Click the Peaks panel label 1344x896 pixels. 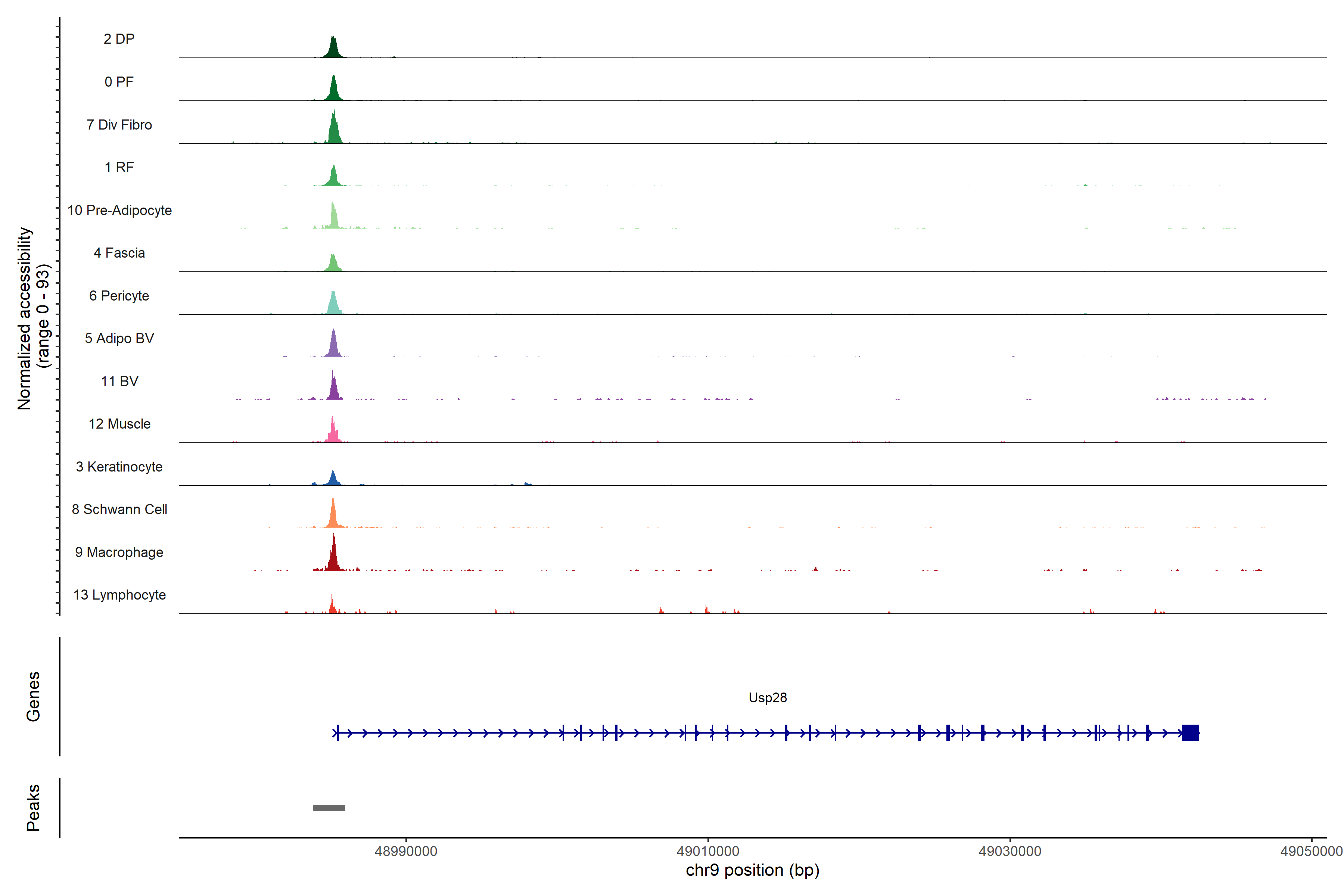coord(33,807)
